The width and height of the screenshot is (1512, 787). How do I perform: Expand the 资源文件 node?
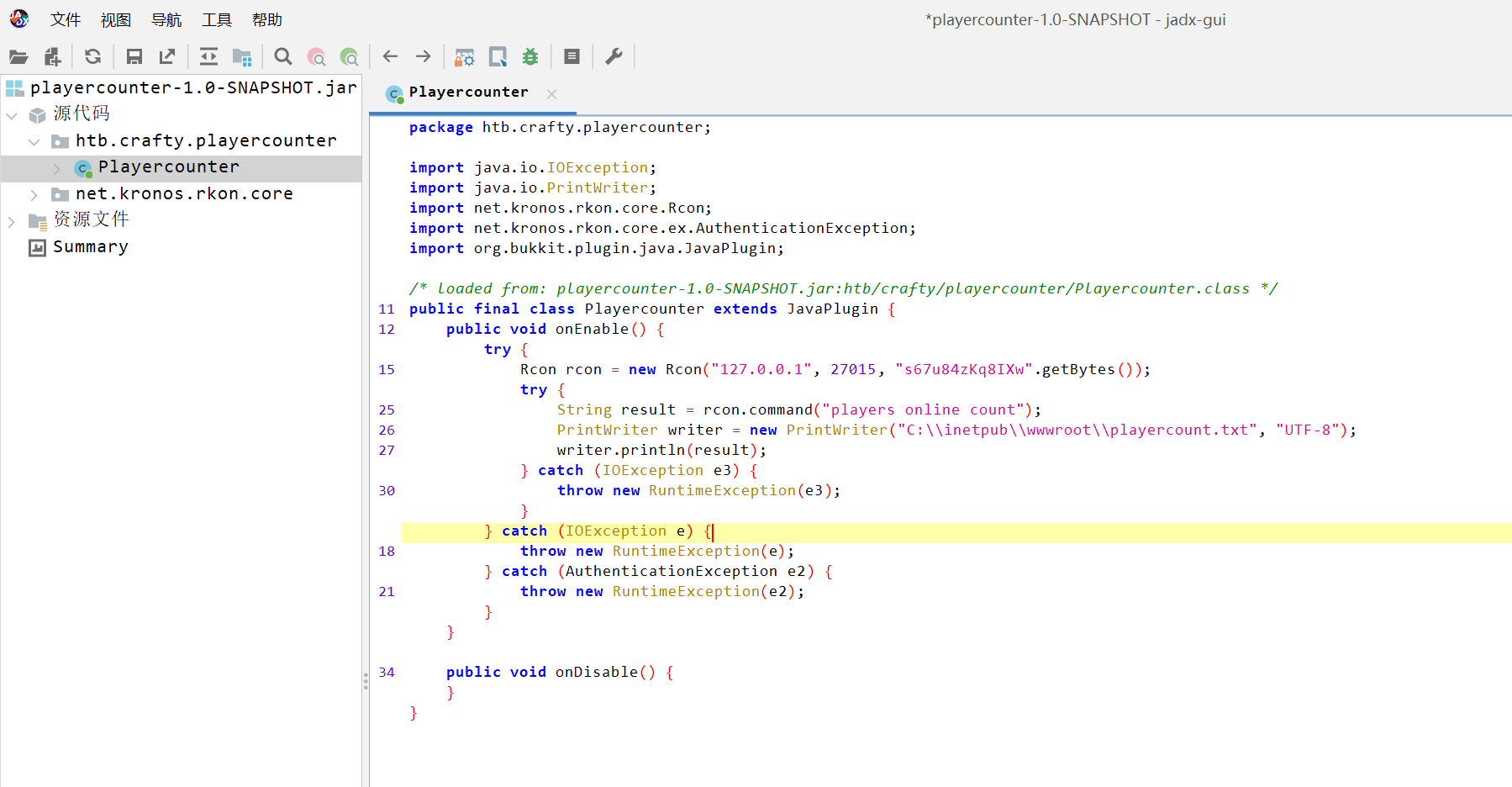12,222
